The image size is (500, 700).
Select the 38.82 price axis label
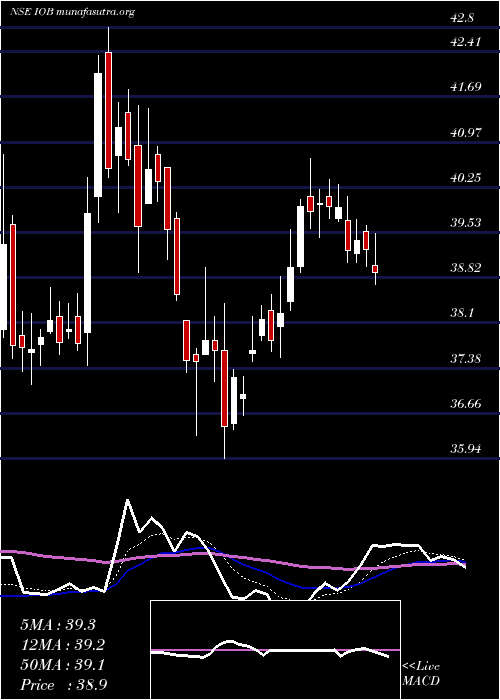466,268
